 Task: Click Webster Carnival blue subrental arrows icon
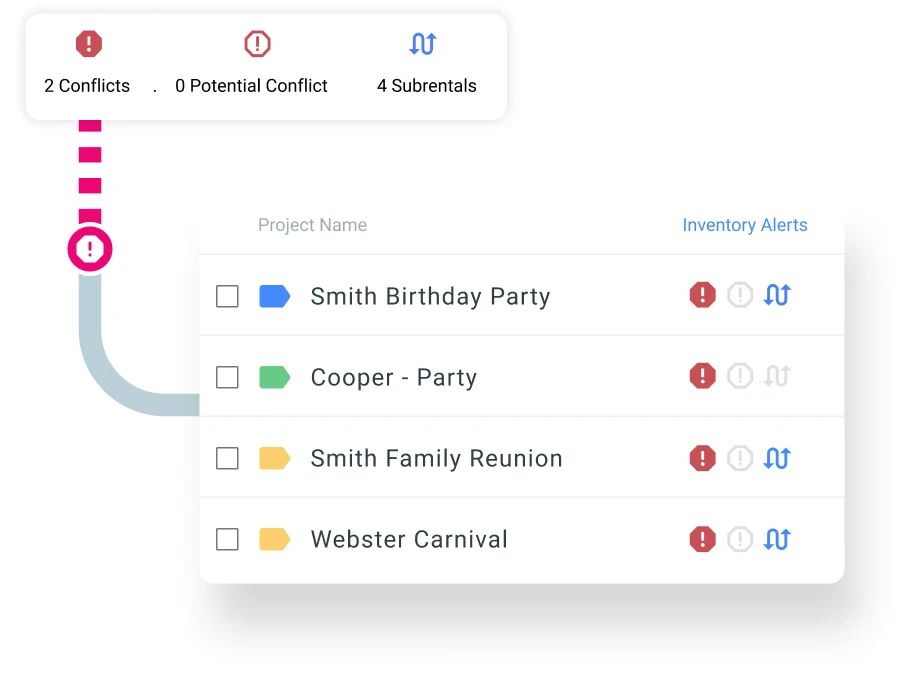click(777, 539)
